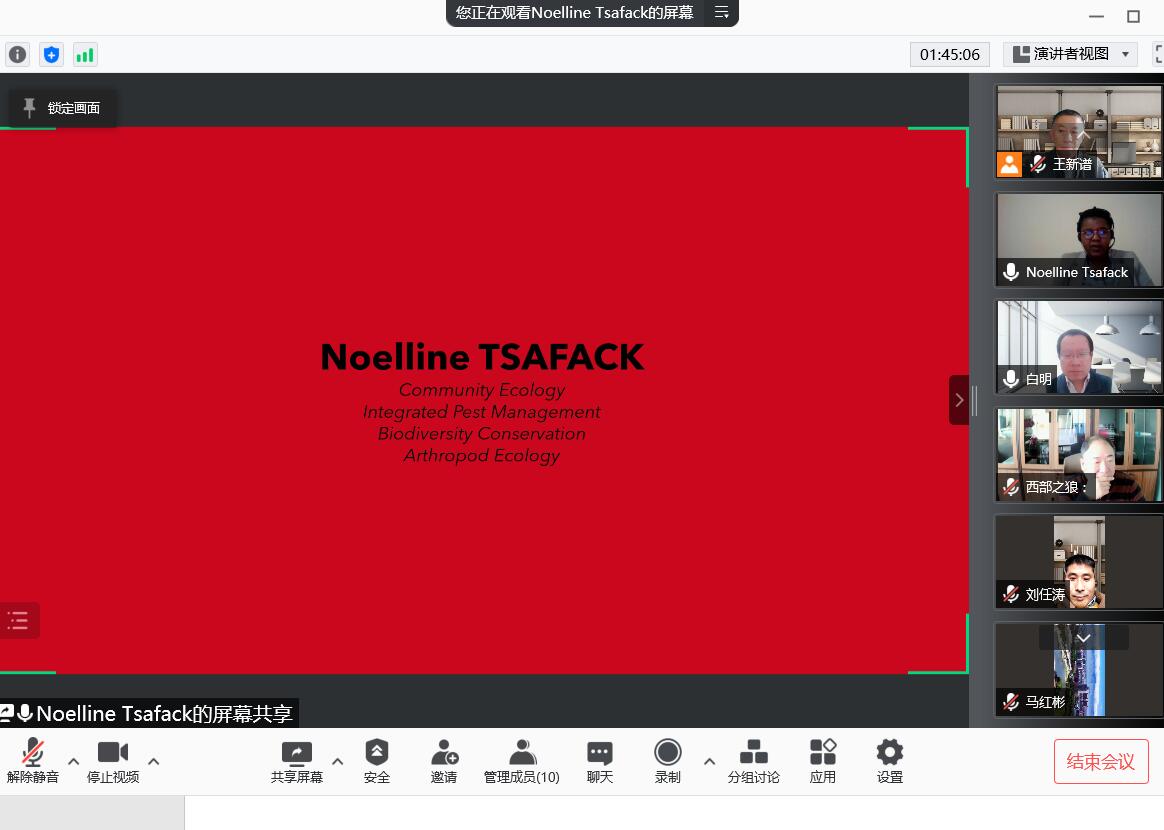Screen dimensions: 1164x830
Task: Click the Lock Screen (锁定画面) pin button
Action: click(62, 108)
